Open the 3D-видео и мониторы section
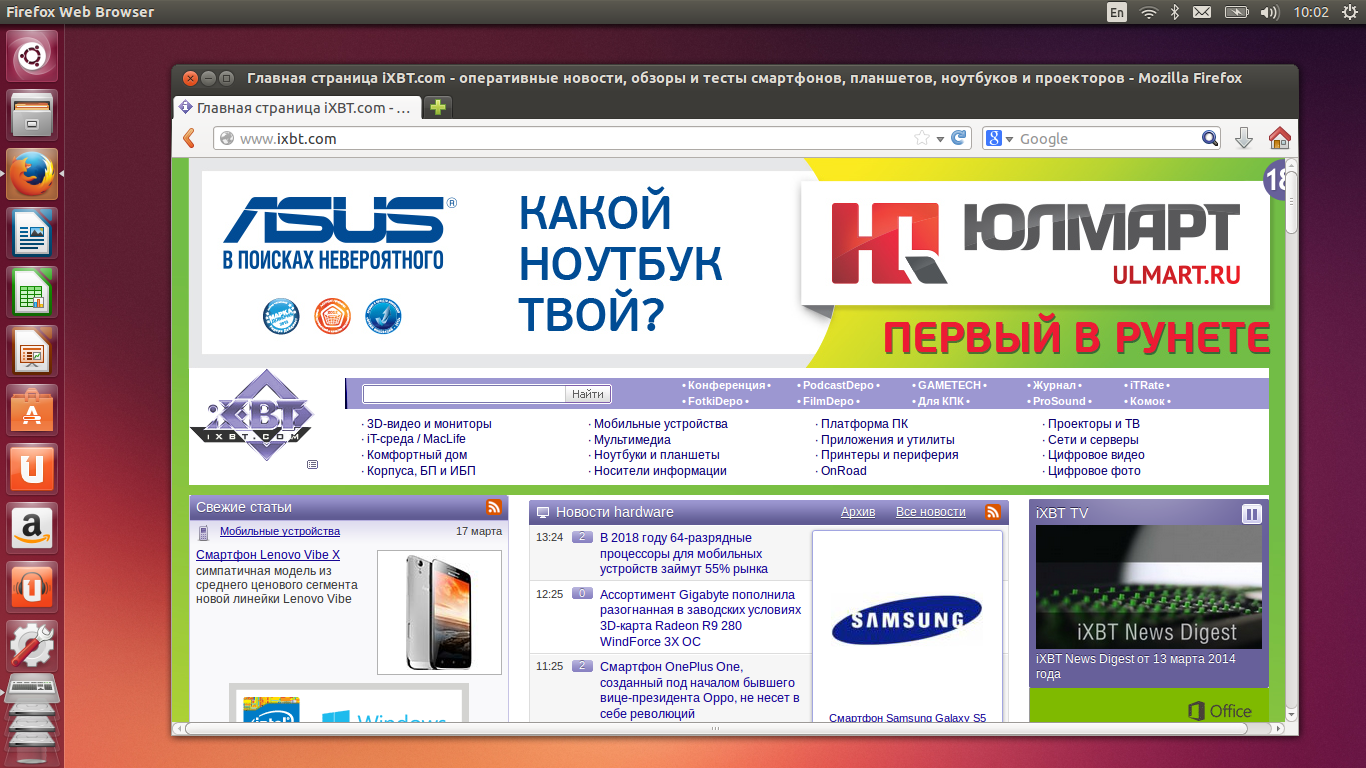 429,424
